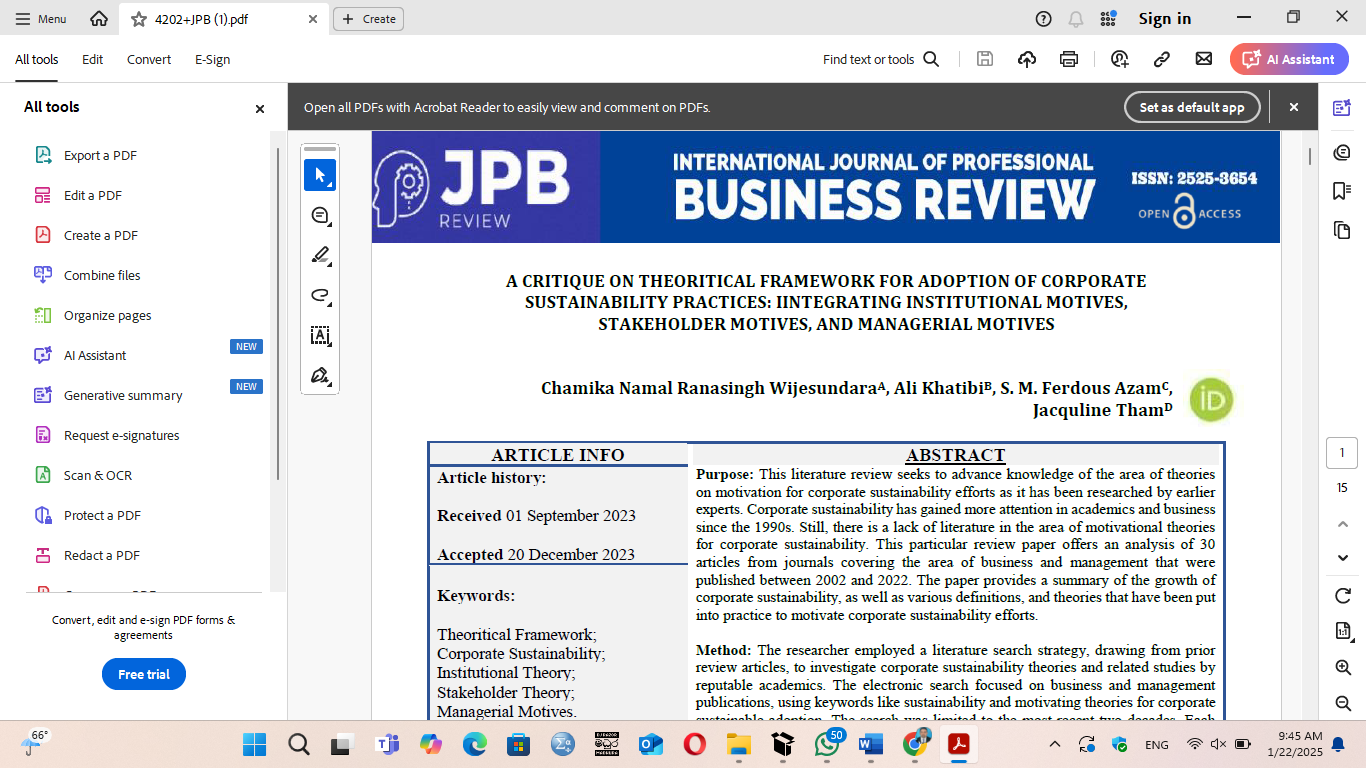The height and width of the screenshot is (768, 1366).
Task: Close the All tools panel
Action: point(260,109)
